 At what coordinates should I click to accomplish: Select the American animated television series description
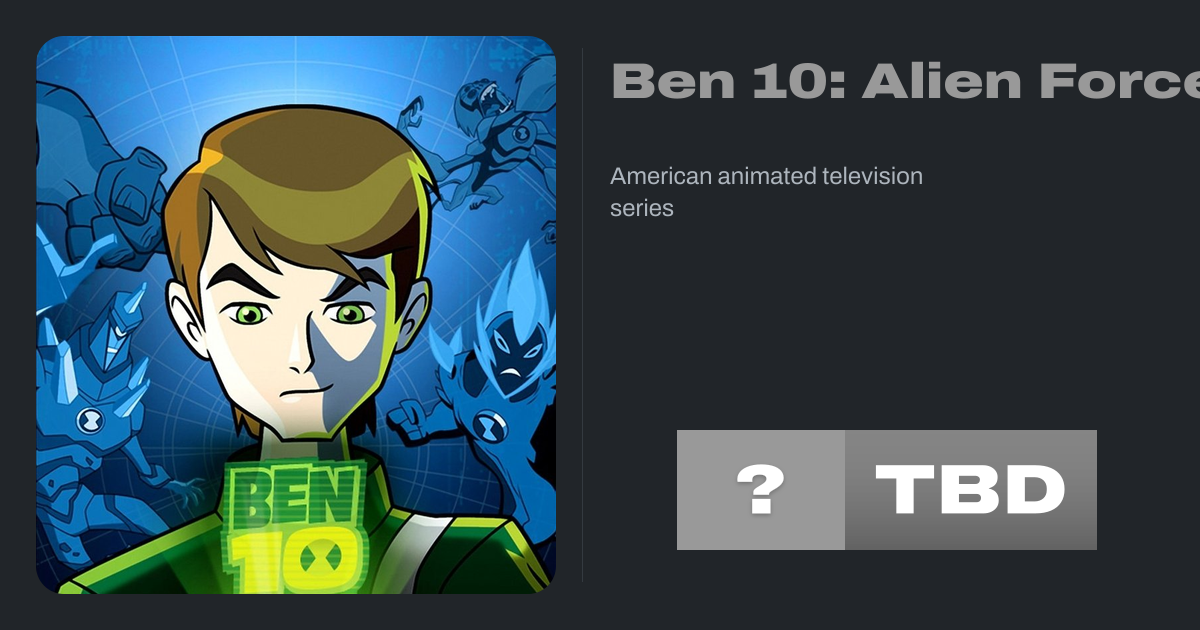(766, 192)
